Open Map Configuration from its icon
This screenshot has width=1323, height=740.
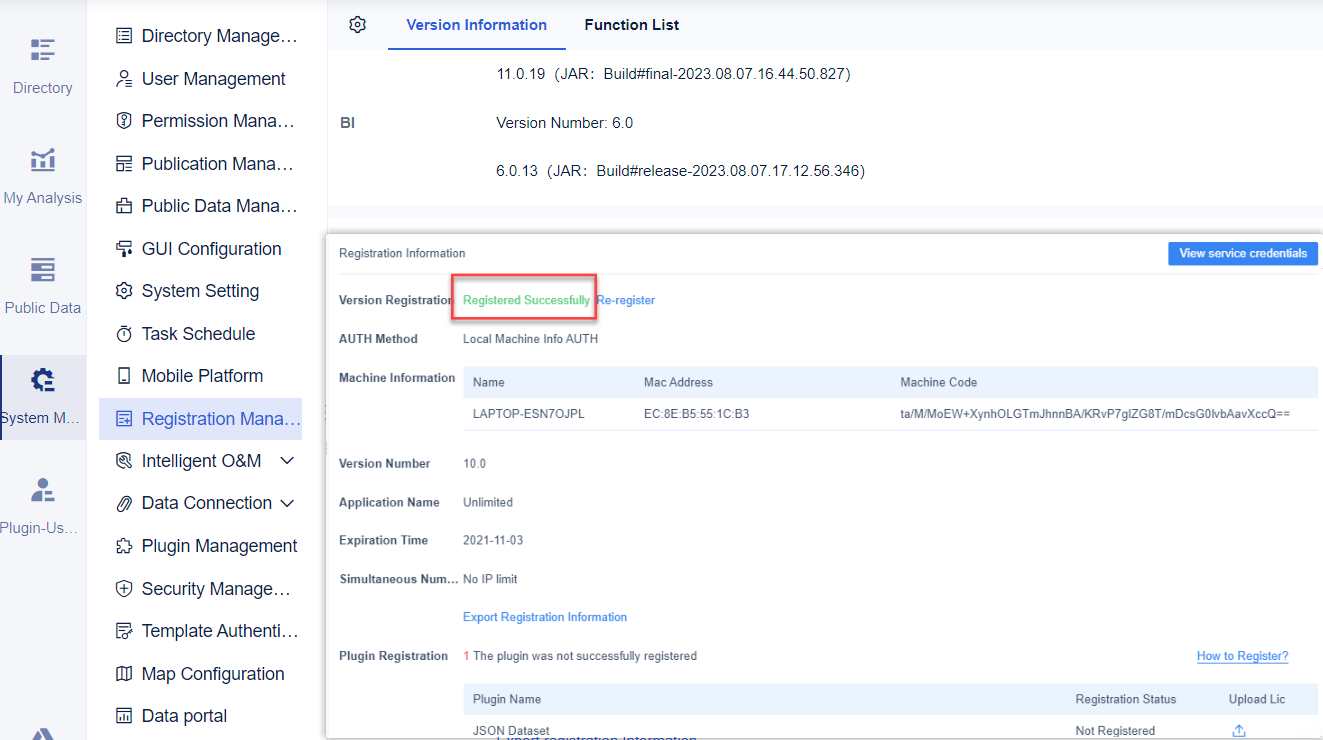point(124,673)
